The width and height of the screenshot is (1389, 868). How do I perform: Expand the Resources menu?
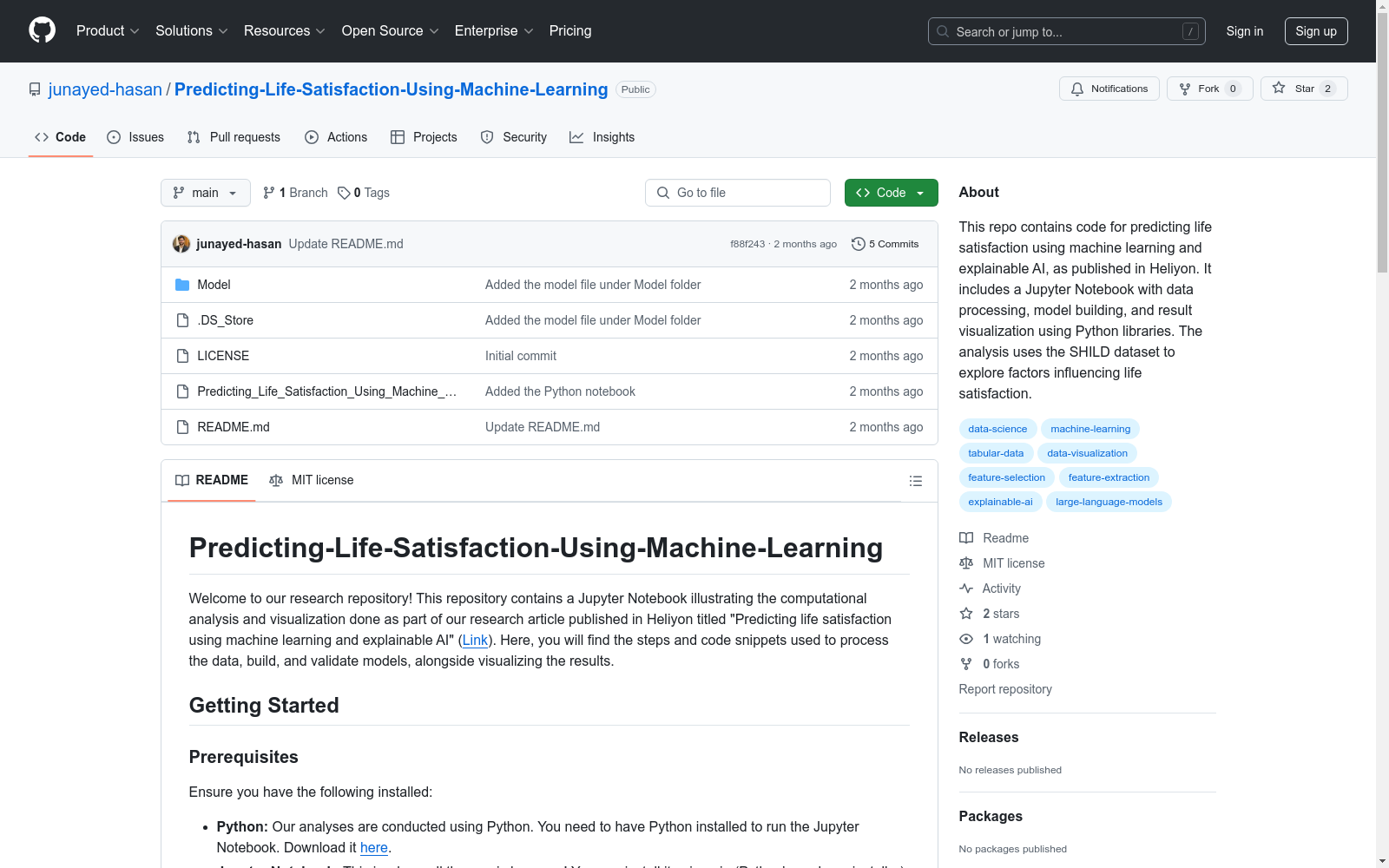coord(285,31)
